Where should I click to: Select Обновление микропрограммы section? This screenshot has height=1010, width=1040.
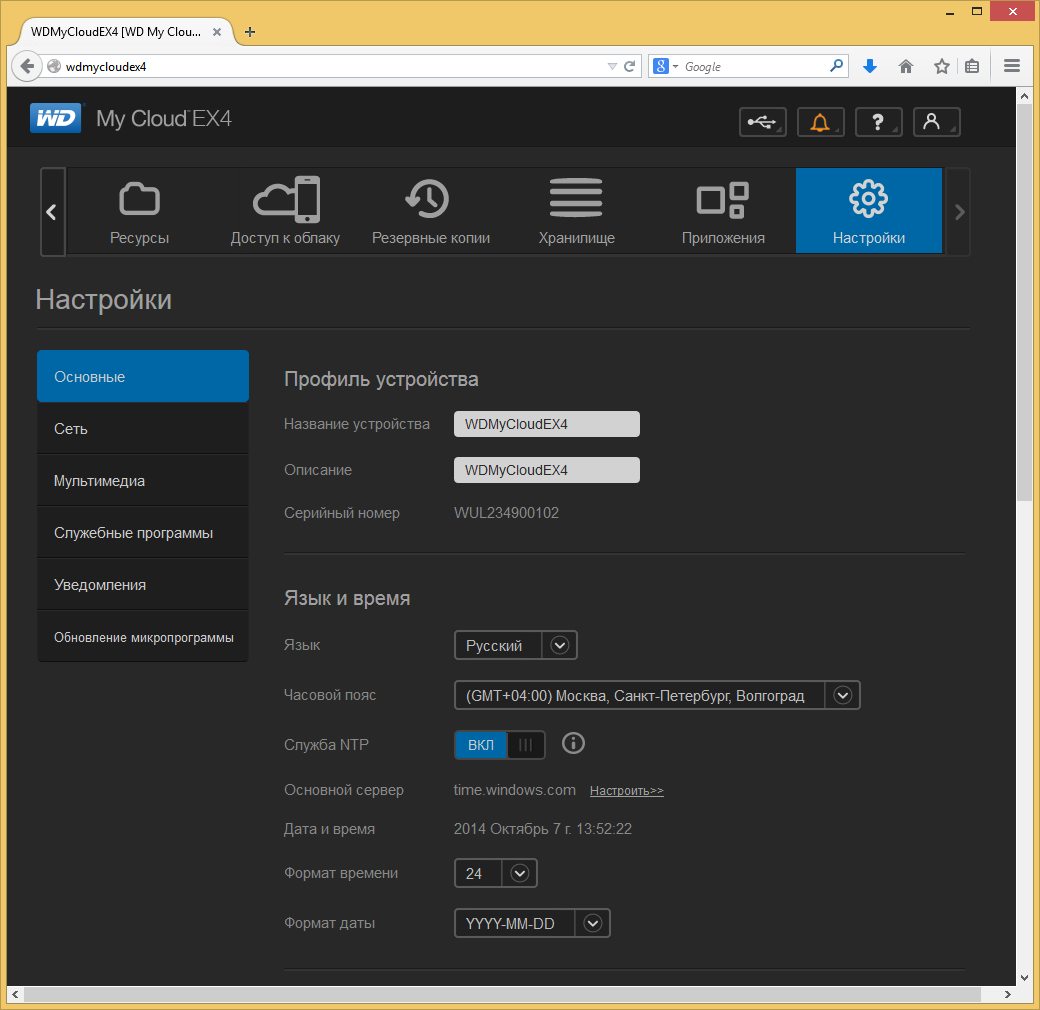(x=143, y=637)
